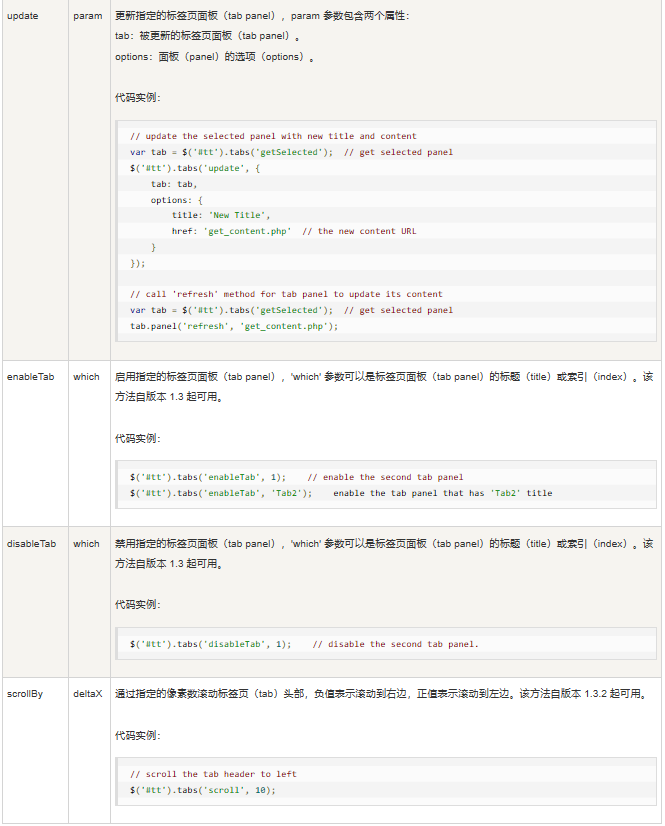This screenshot has width=665, height=826.
Task: Click the "tabs('disableTab', 1);" code line
Action: click(x=304, y=644)
